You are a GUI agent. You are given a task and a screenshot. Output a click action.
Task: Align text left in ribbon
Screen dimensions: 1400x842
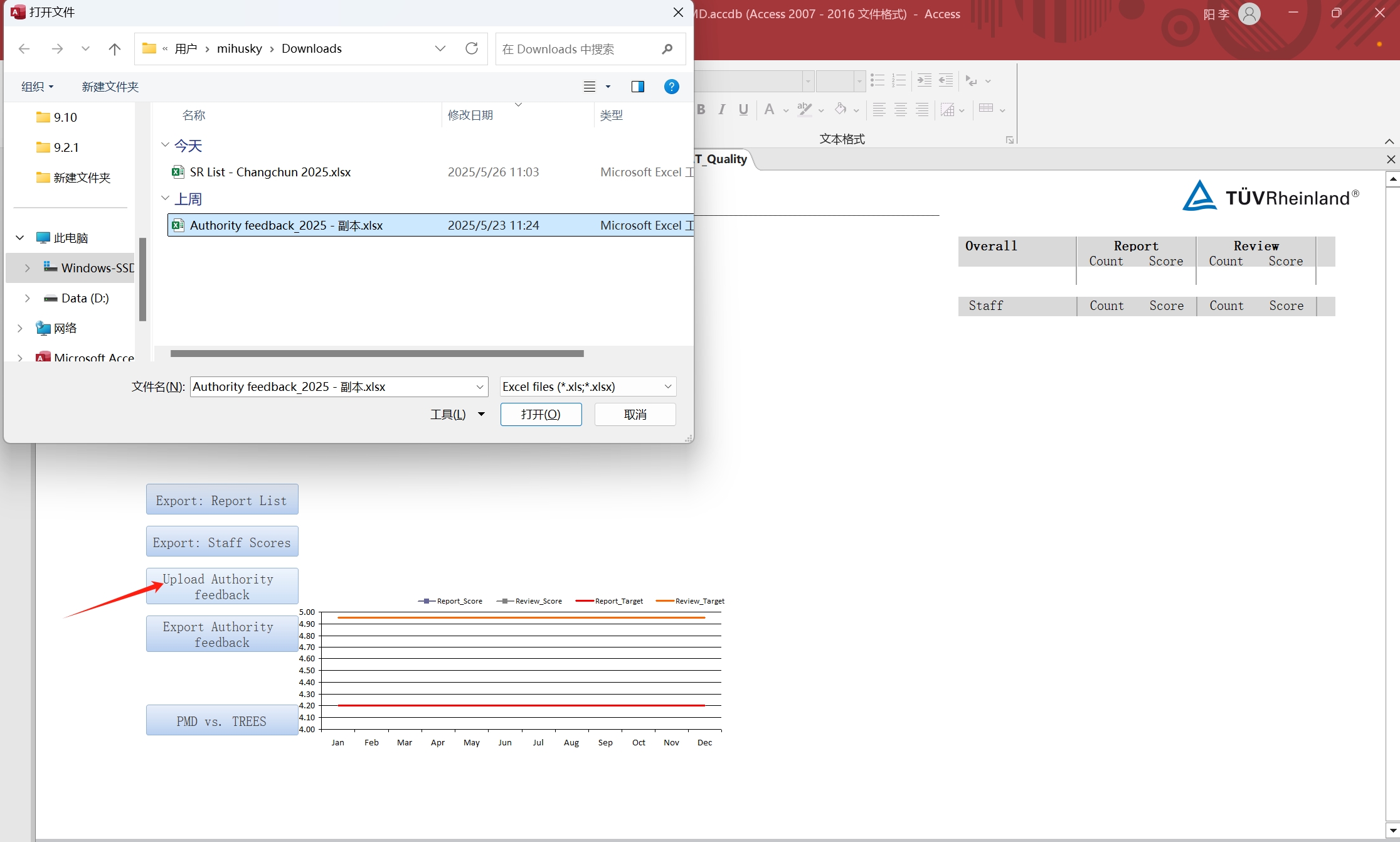click(879, 110)
